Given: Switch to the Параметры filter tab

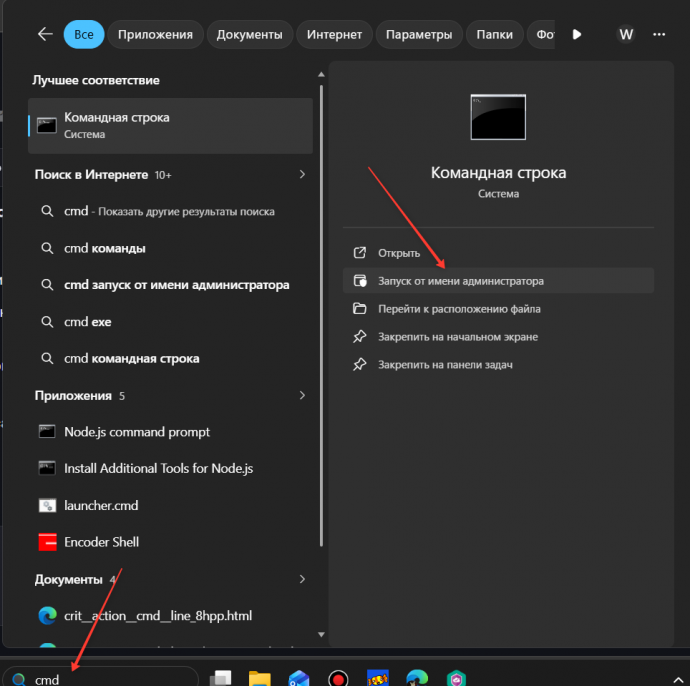Looking at the screenshot, I should [x=419, y=34].
